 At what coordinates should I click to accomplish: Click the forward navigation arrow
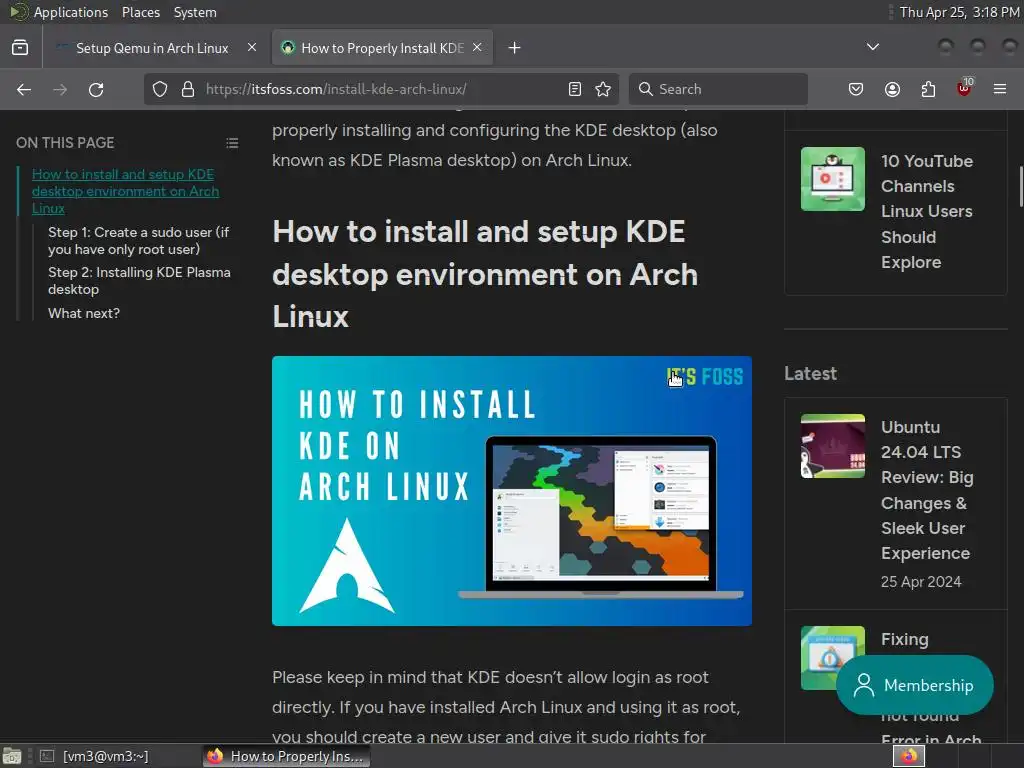click(60, 89)
